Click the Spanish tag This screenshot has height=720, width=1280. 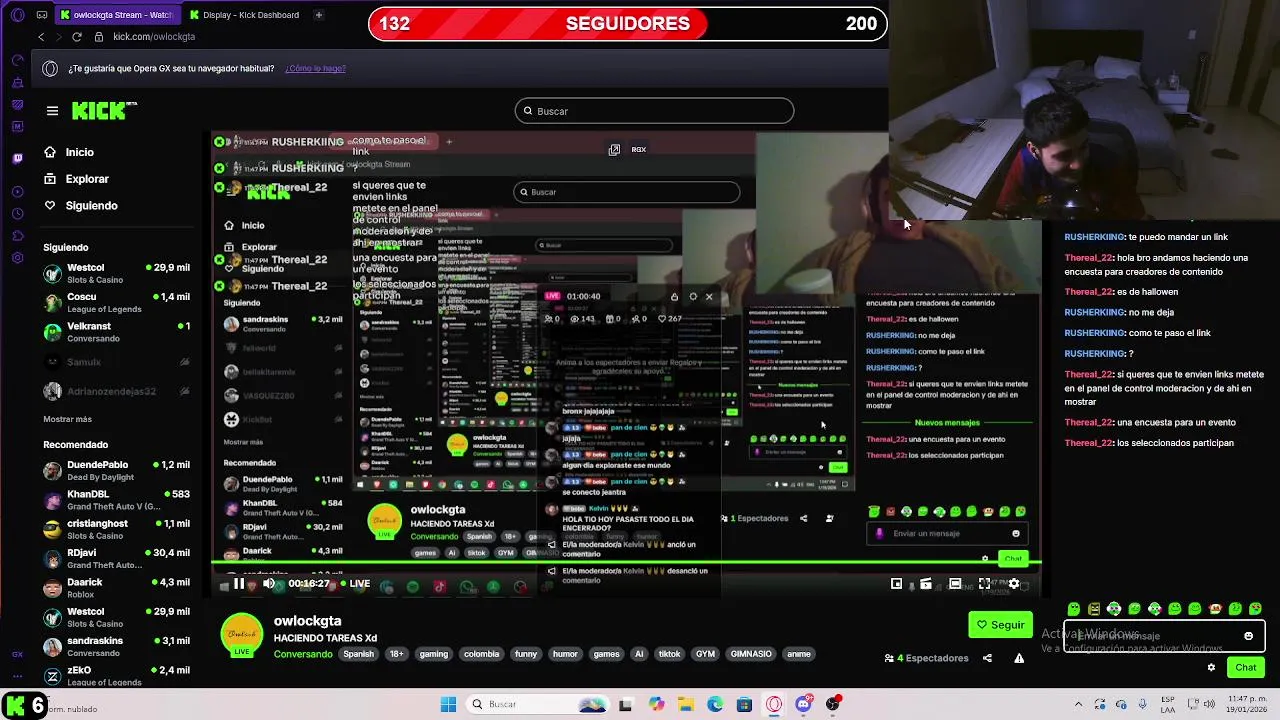pyautogui.click(x=358, y=654)
